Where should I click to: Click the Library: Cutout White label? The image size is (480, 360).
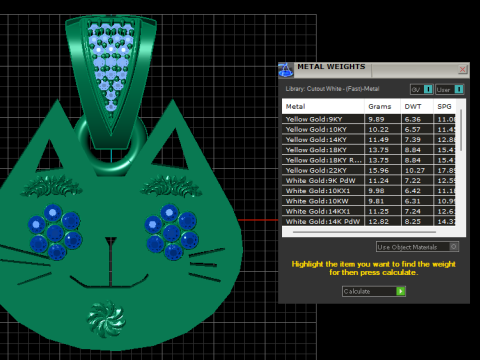pyautogui.click(x=332, y=89)
